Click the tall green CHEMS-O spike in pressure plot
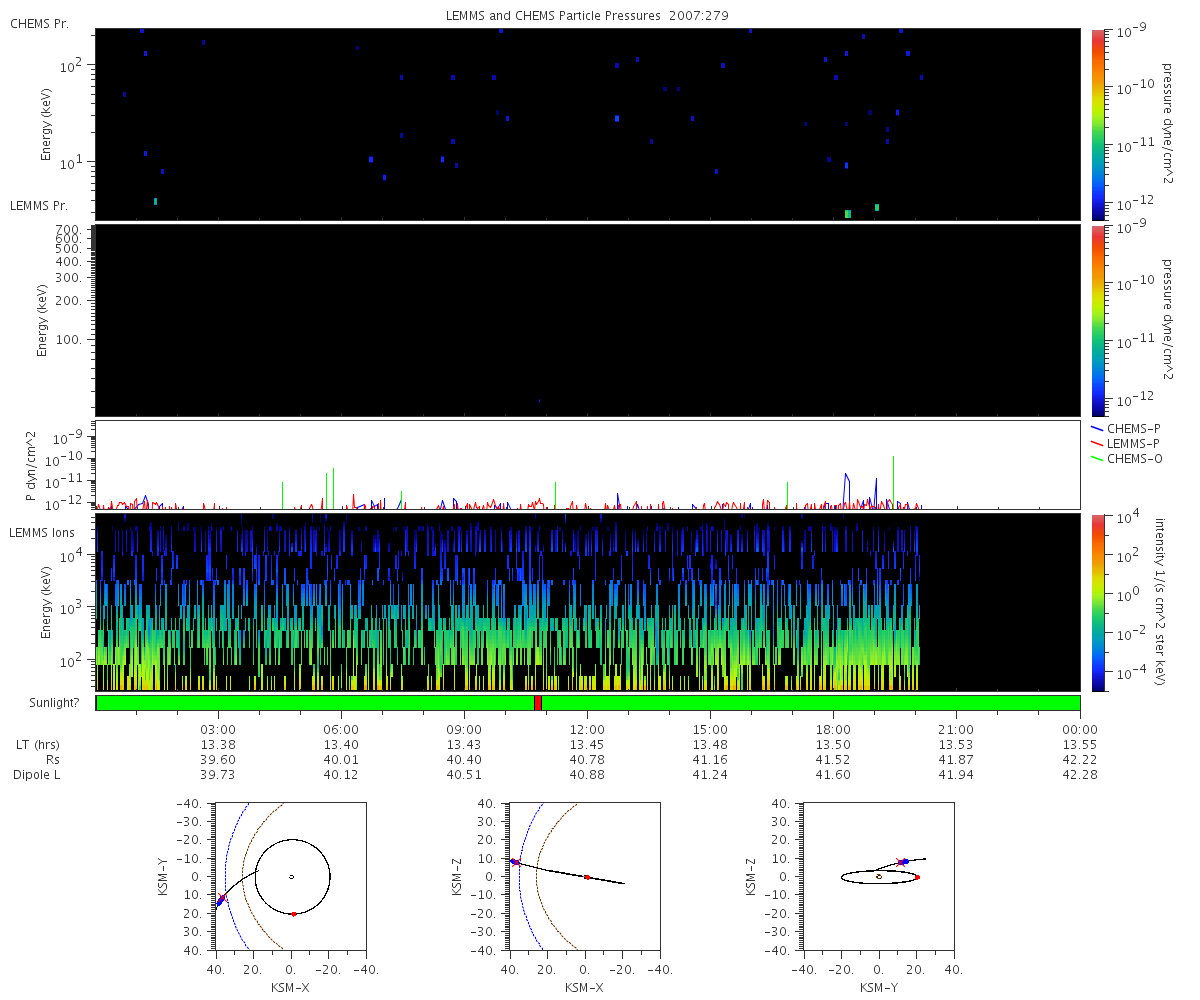Screen dimensions: 1200x1000 tap(326, 490)
